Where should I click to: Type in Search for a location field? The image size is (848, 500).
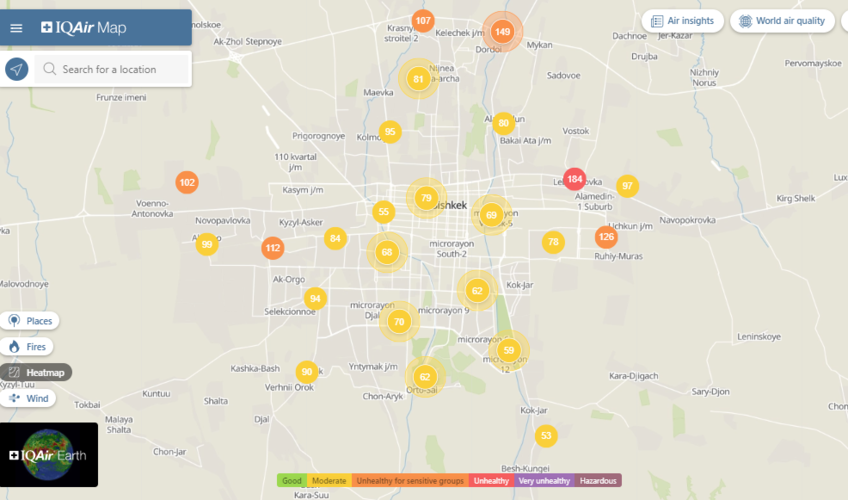click(120, 70)
